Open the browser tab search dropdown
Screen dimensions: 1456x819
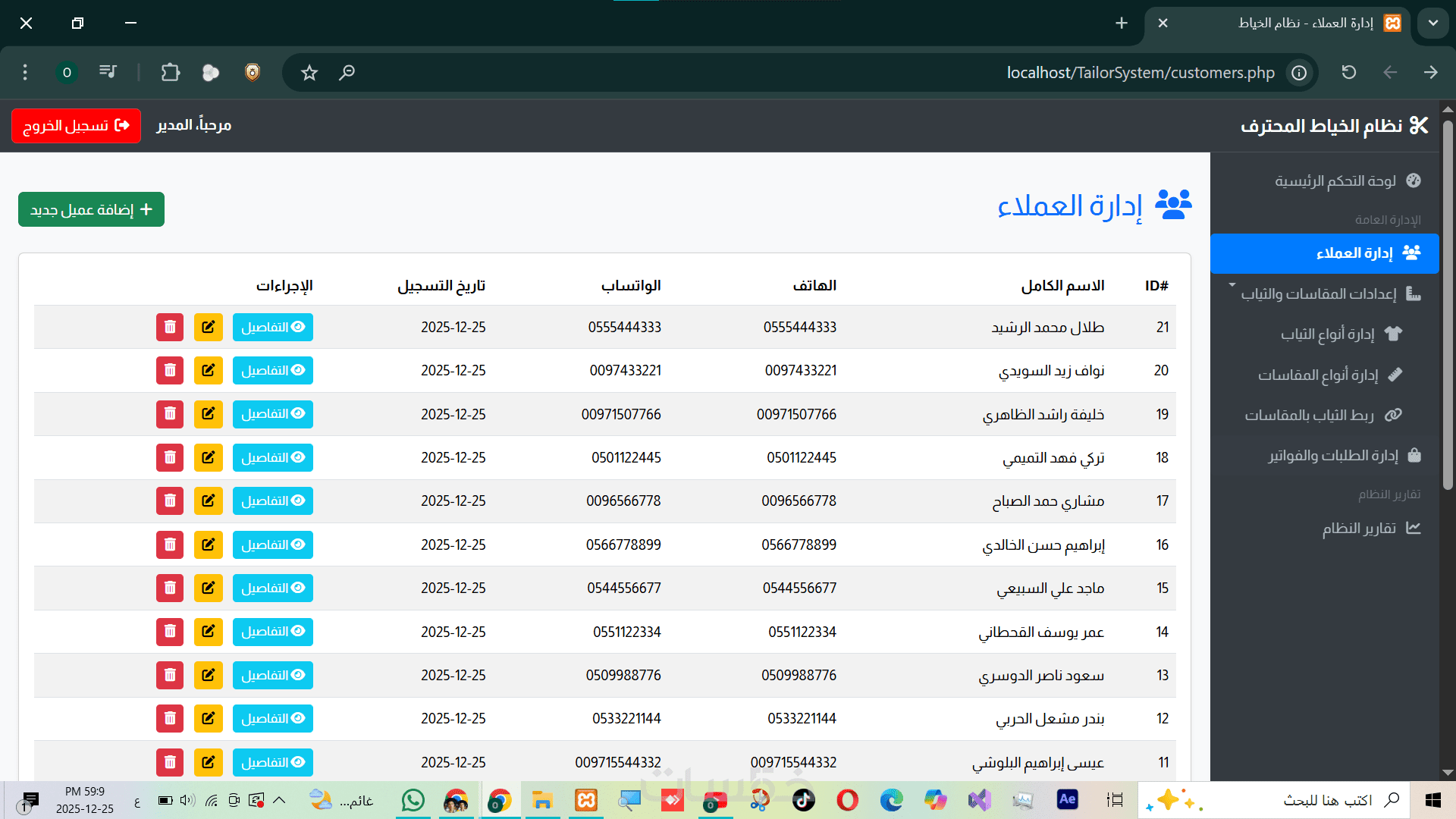tap(1432, 23)
